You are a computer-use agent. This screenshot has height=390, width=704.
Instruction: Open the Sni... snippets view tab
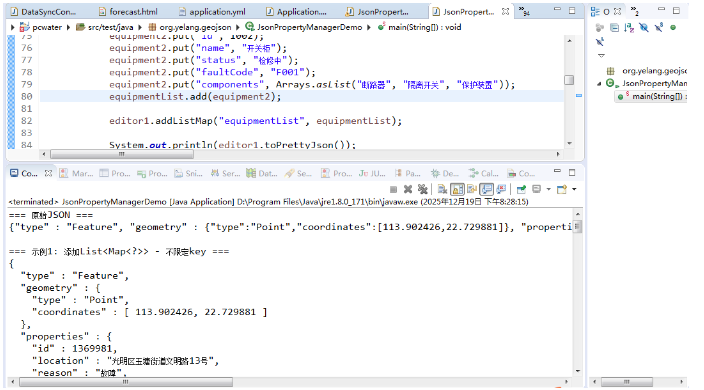[189, 173]
